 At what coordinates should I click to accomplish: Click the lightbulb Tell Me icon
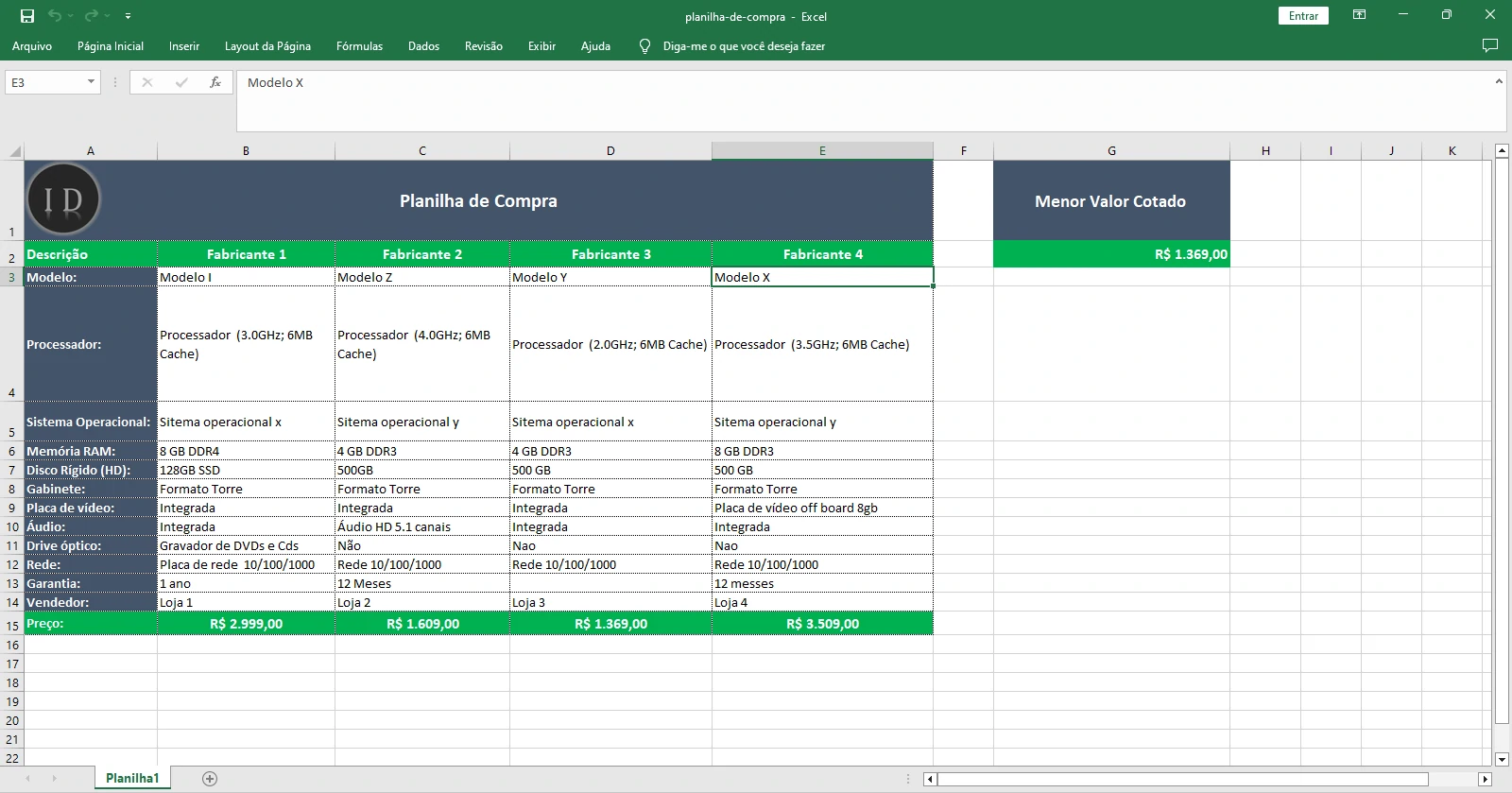644,46
